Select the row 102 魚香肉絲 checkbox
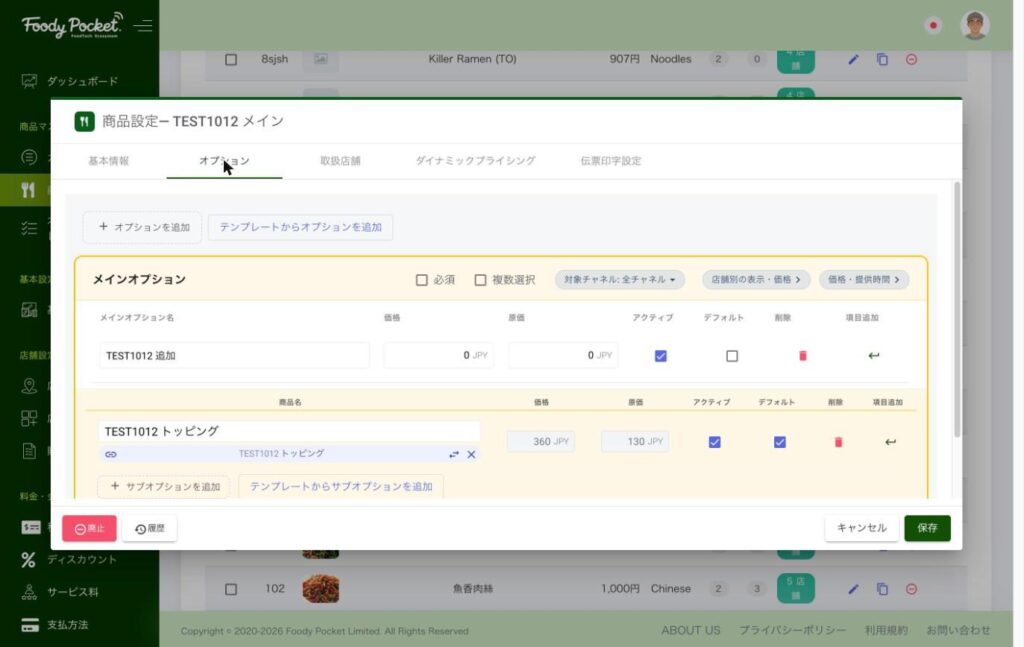The height and width of the screenshot is (647, 1024). pyautogui.click(x=231, y=589)
